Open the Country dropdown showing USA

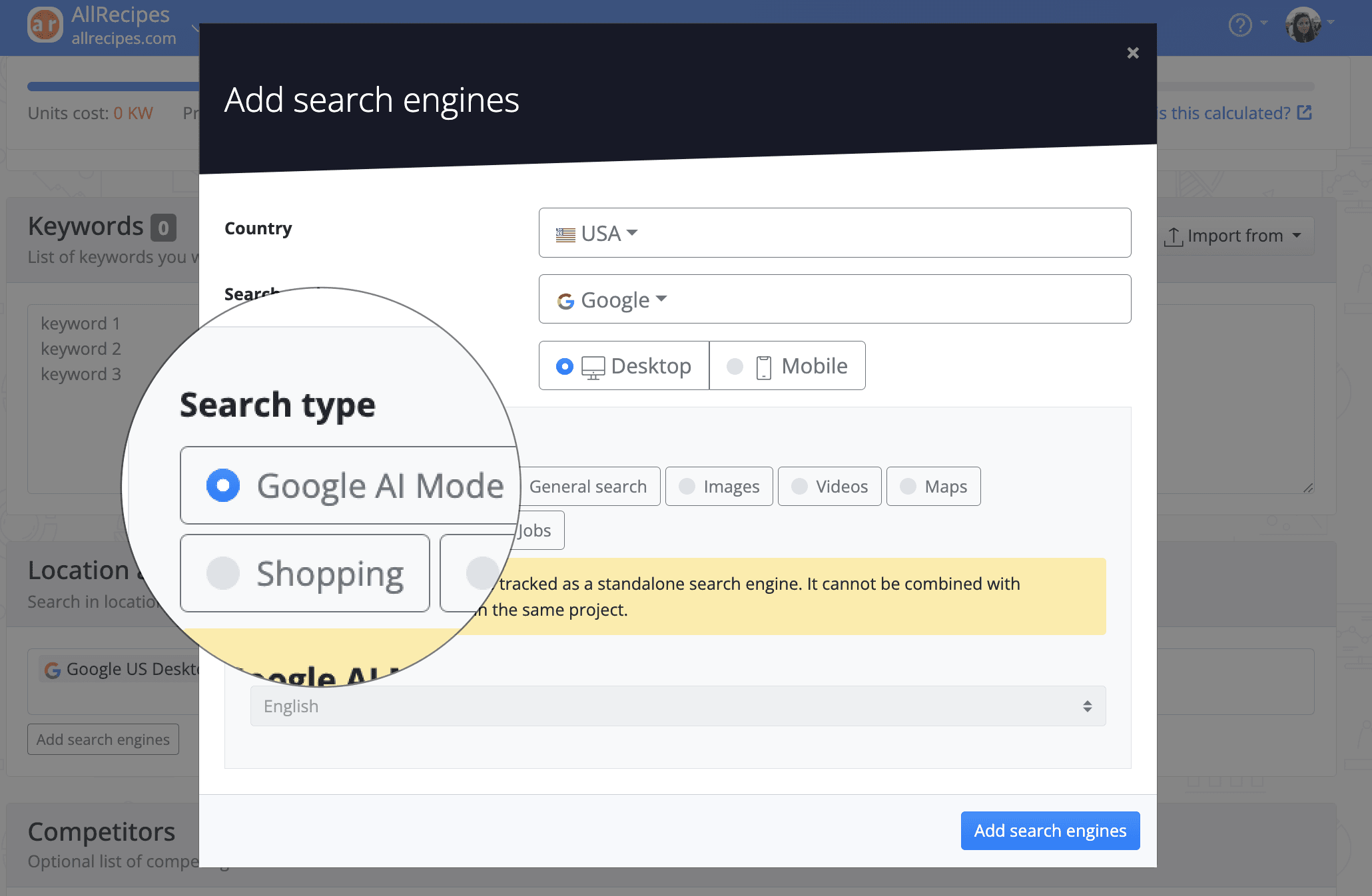click(x=835, y=233)
